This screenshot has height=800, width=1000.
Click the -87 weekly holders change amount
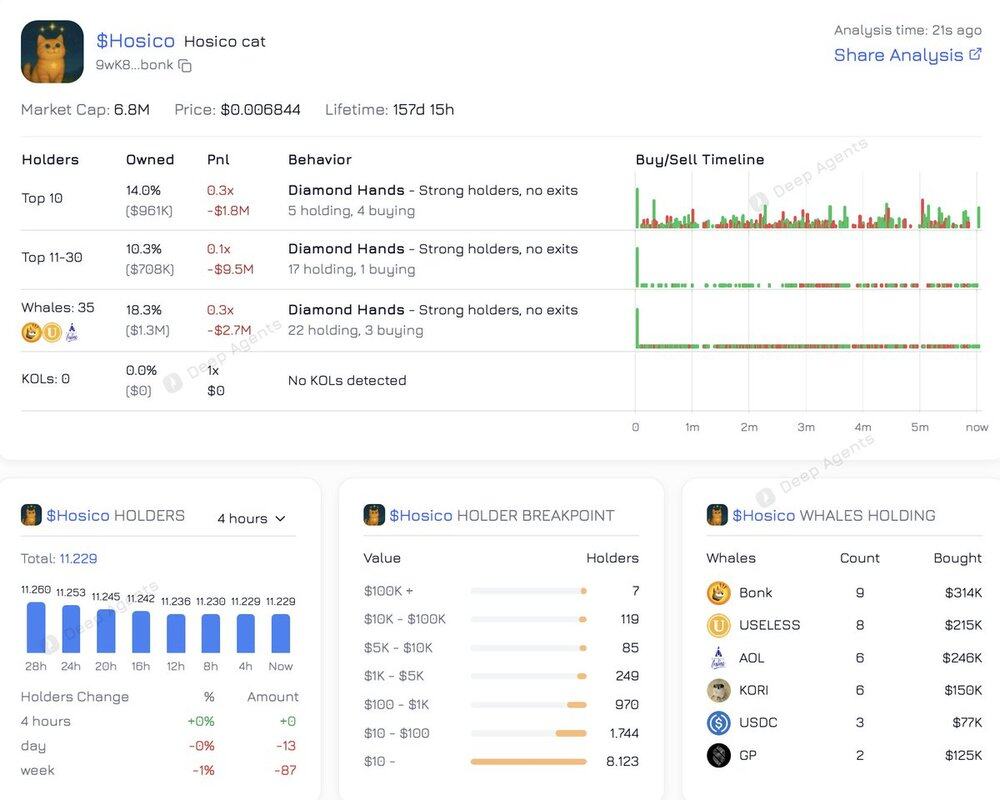tap(285, 771)
